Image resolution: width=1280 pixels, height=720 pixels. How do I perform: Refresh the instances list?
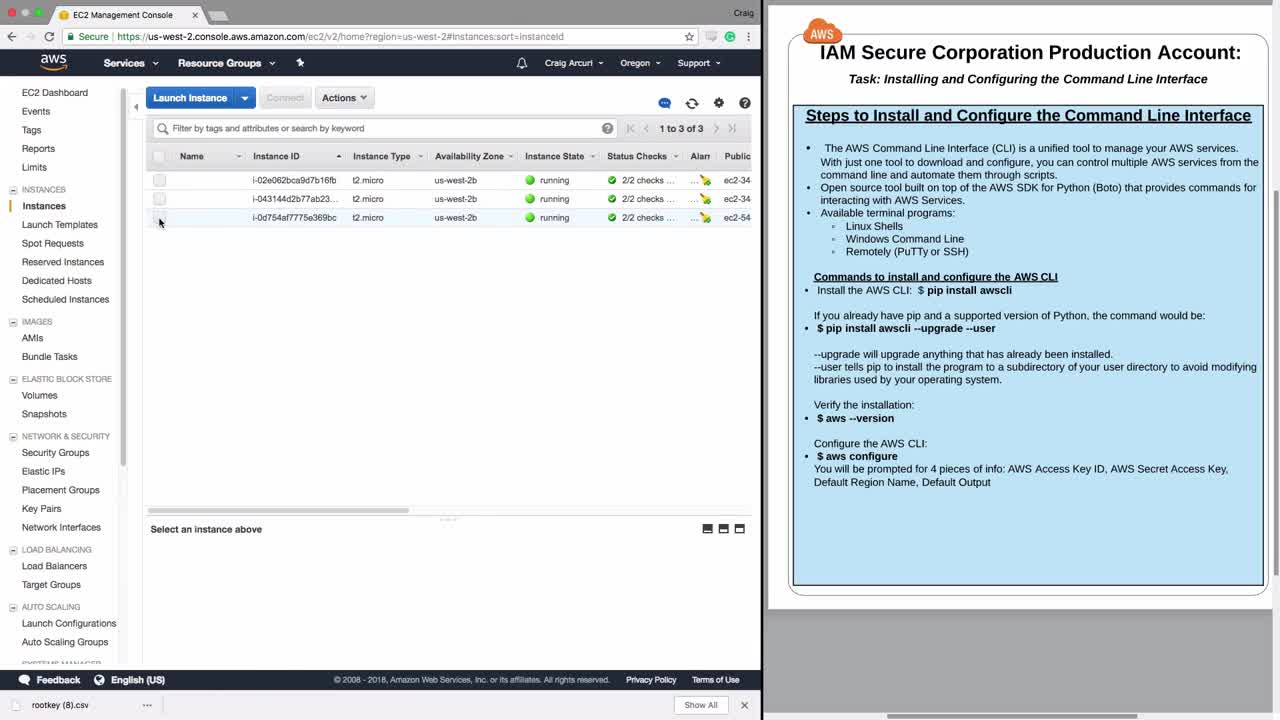(692, 103)
